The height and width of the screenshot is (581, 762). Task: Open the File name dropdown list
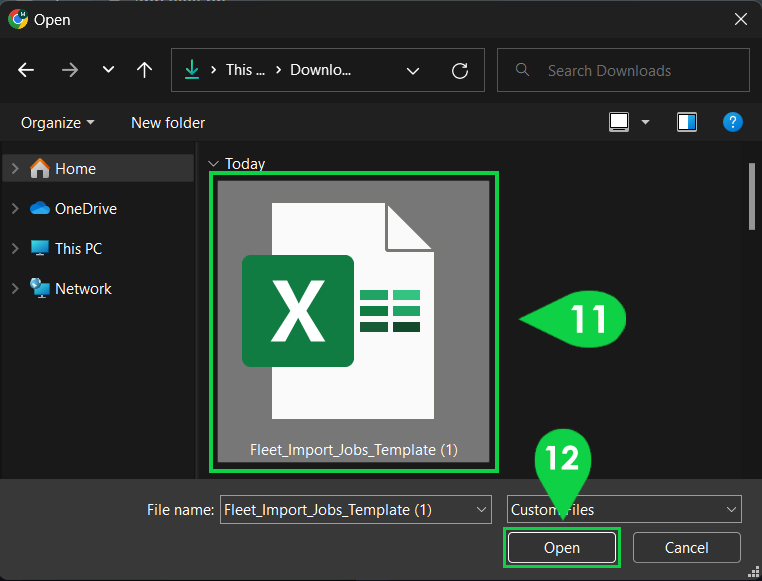point(482,510)
